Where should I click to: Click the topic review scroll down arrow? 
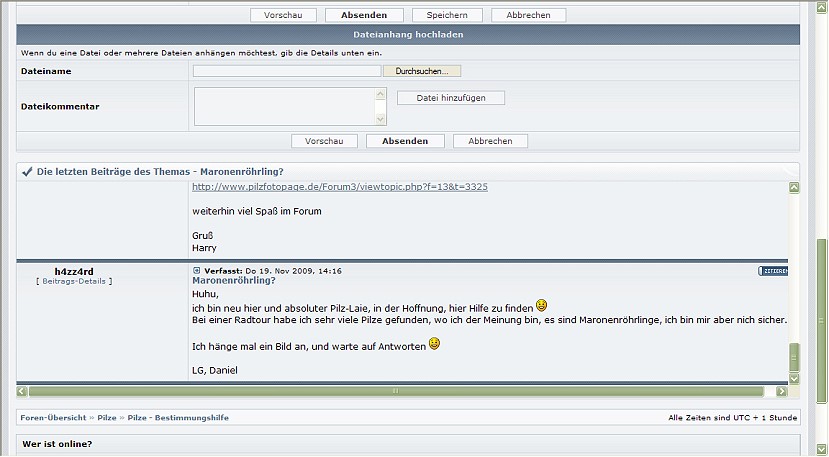click(x=794, y=378)
